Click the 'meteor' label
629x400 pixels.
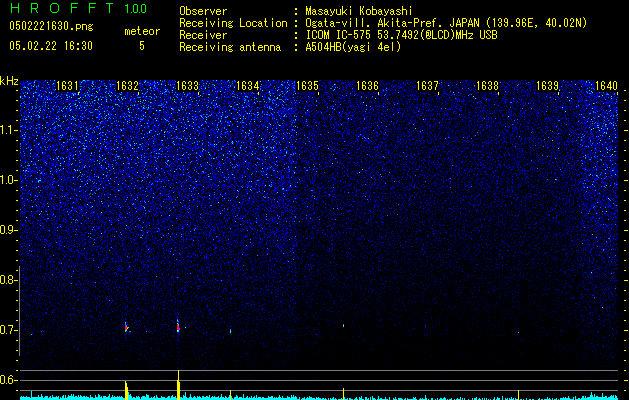click(142, 31)
